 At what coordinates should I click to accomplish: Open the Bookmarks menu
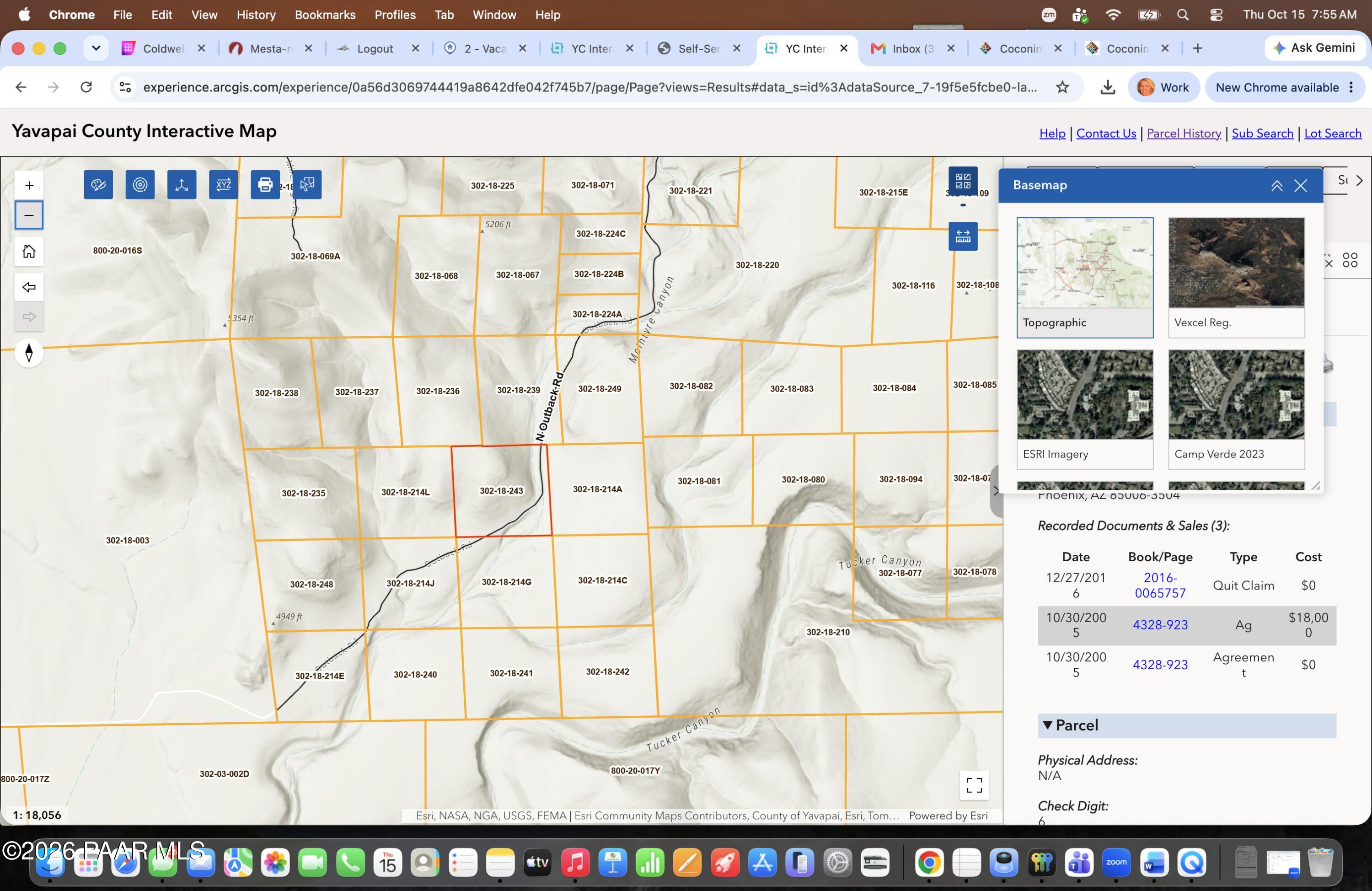point(325,15)
